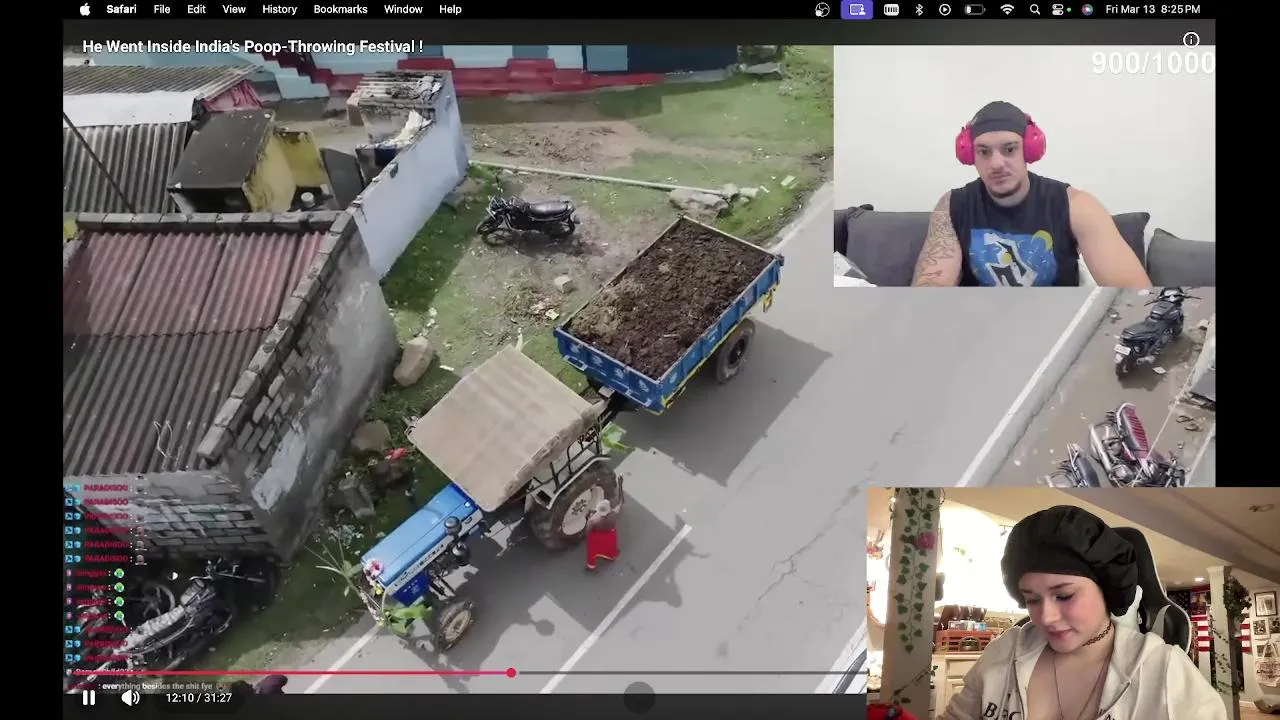Viewport: 1280px width, 720px height.
Task: Open the History menu
Action: (x=279, y=9)
